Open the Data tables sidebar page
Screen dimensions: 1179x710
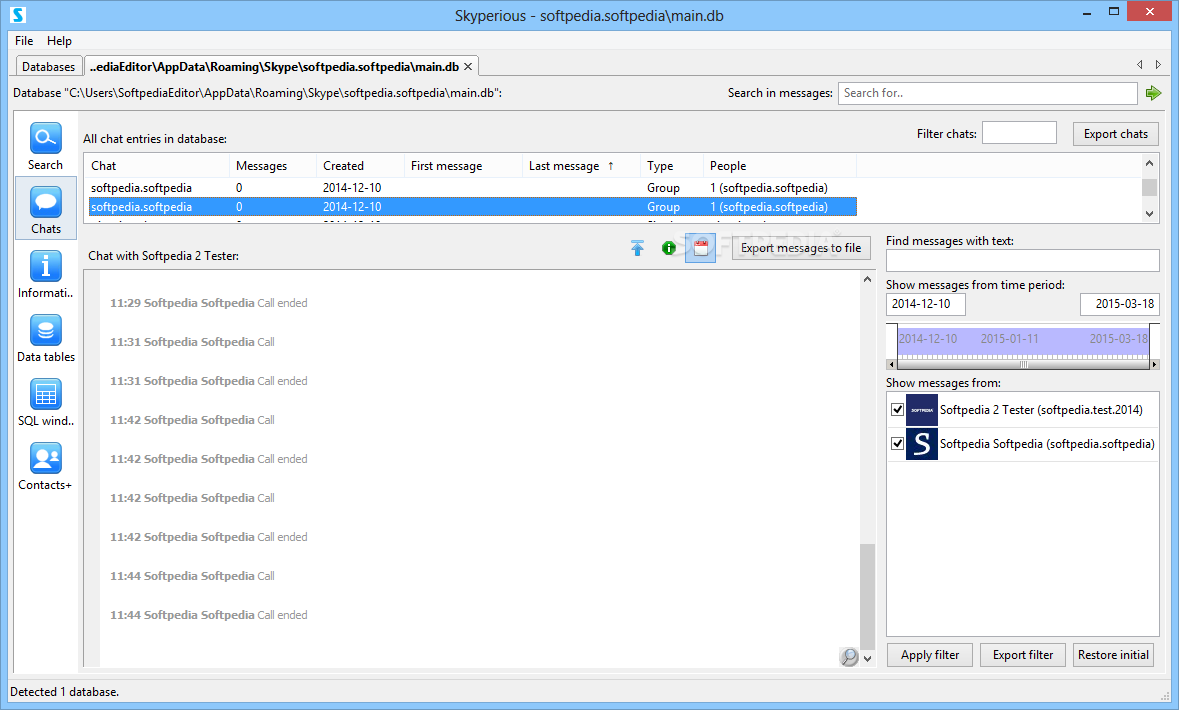(x=45, y=338)
